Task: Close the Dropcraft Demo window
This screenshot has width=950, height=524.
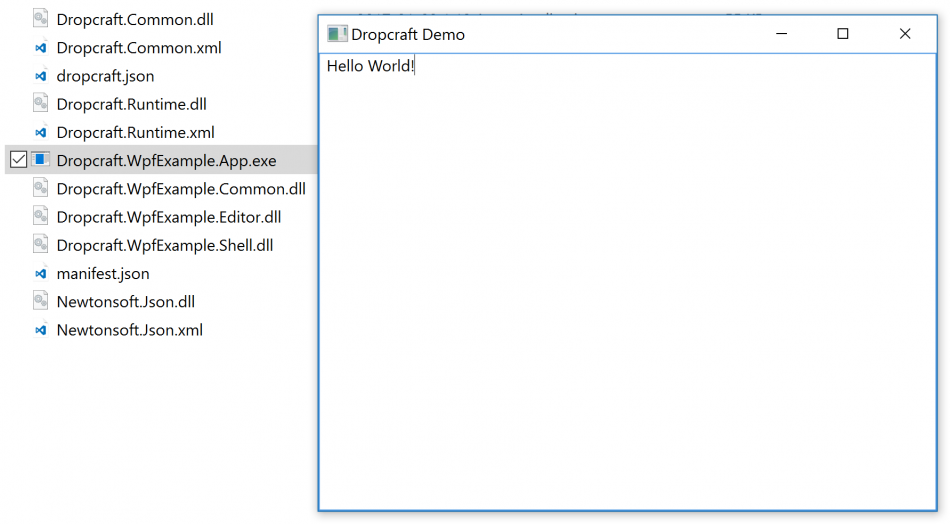Action: click(905, 34)
